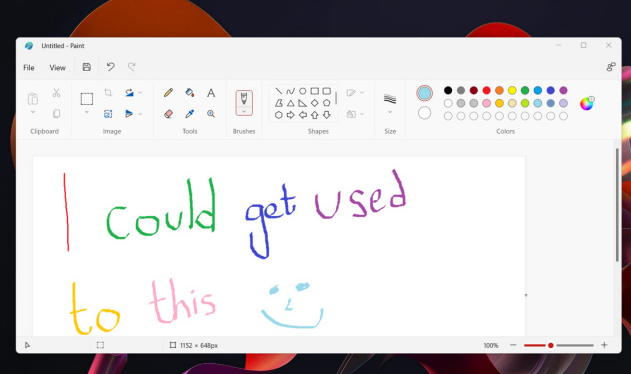Pick the black color swatch
The height and width of the screenshot is (374, 631).
[448, 90]
